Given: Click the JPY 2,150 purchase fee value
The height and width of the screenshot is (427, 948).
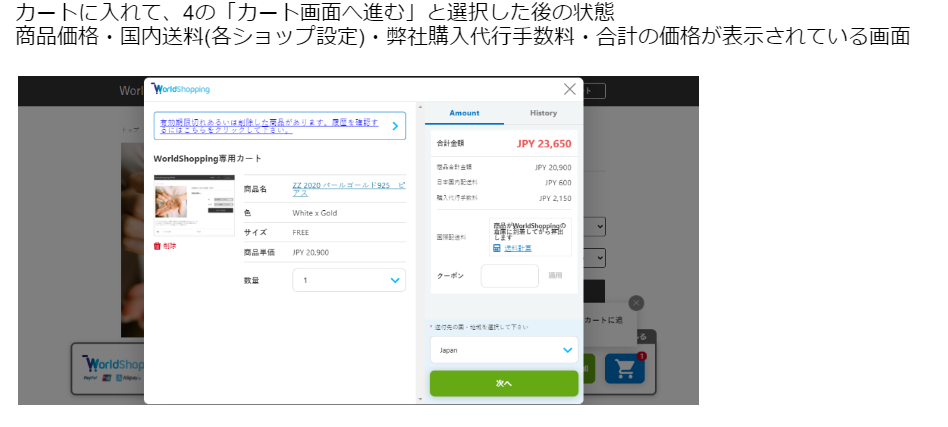Looking at the screenshot, I should [x=555, y=198].
